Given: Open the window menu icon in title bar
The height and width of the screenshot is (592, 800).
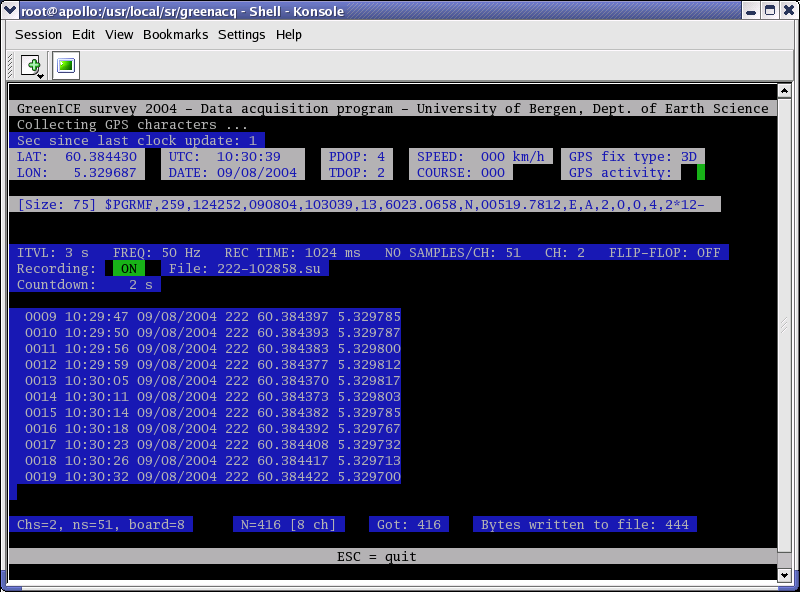Looking at the screenshot, I should coord(10,11).
